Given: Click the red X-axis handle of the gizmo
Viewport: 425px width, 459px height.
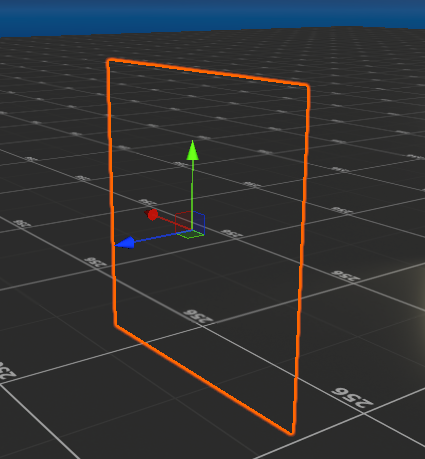Looking at the screenshot, I should [152, 215].
